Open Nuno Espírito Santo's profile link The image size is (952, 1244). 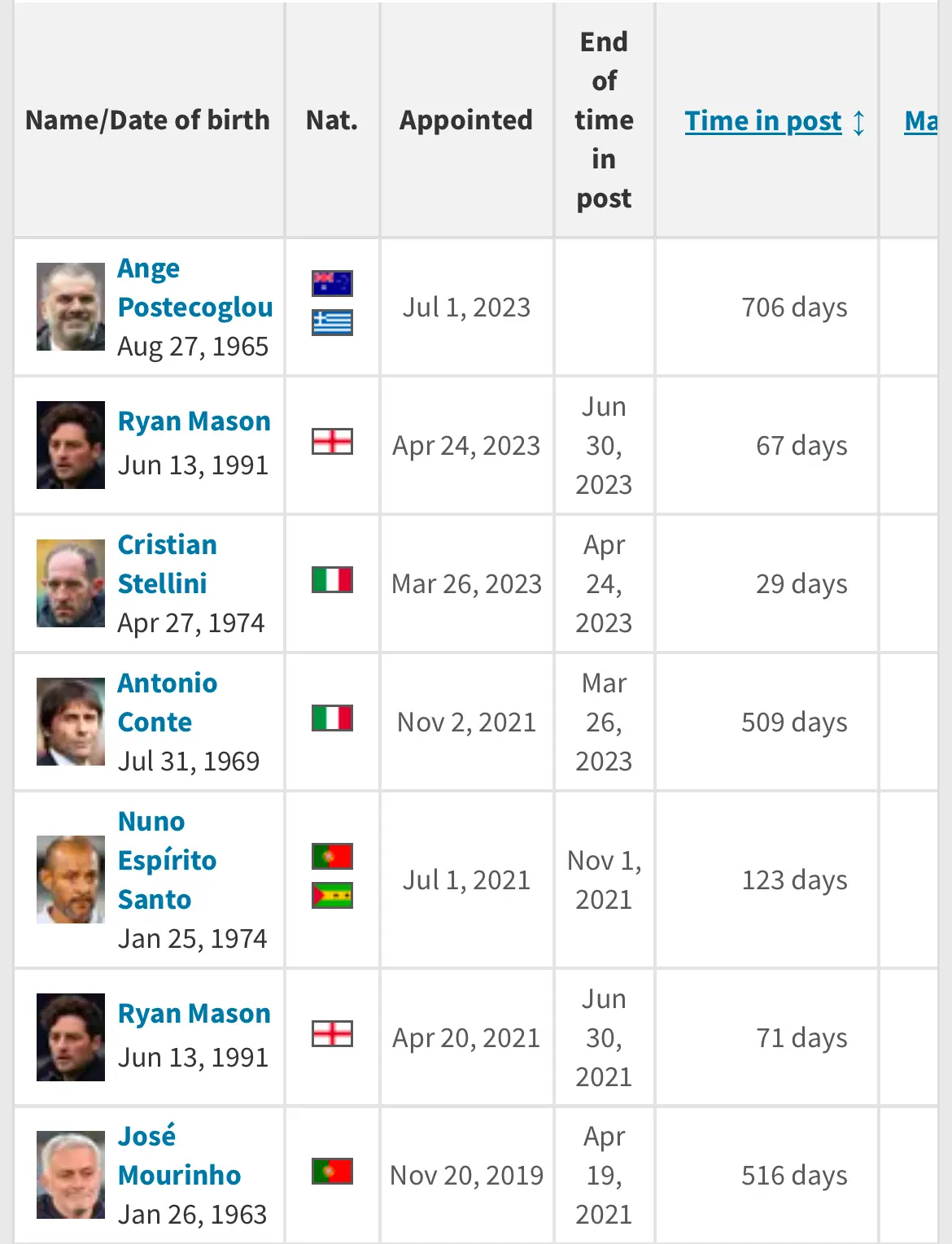[x=168, y=860]
